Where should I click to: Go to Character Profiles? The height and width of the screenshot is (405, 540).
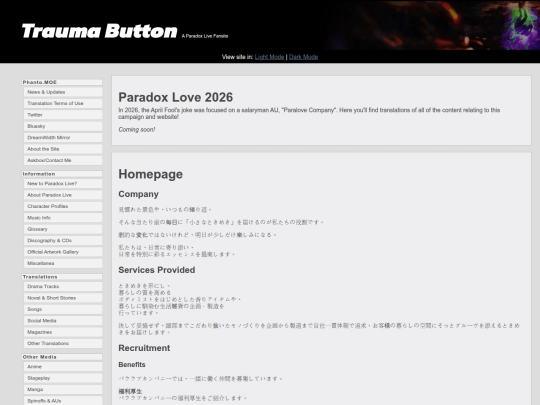(x=63, y=206)
